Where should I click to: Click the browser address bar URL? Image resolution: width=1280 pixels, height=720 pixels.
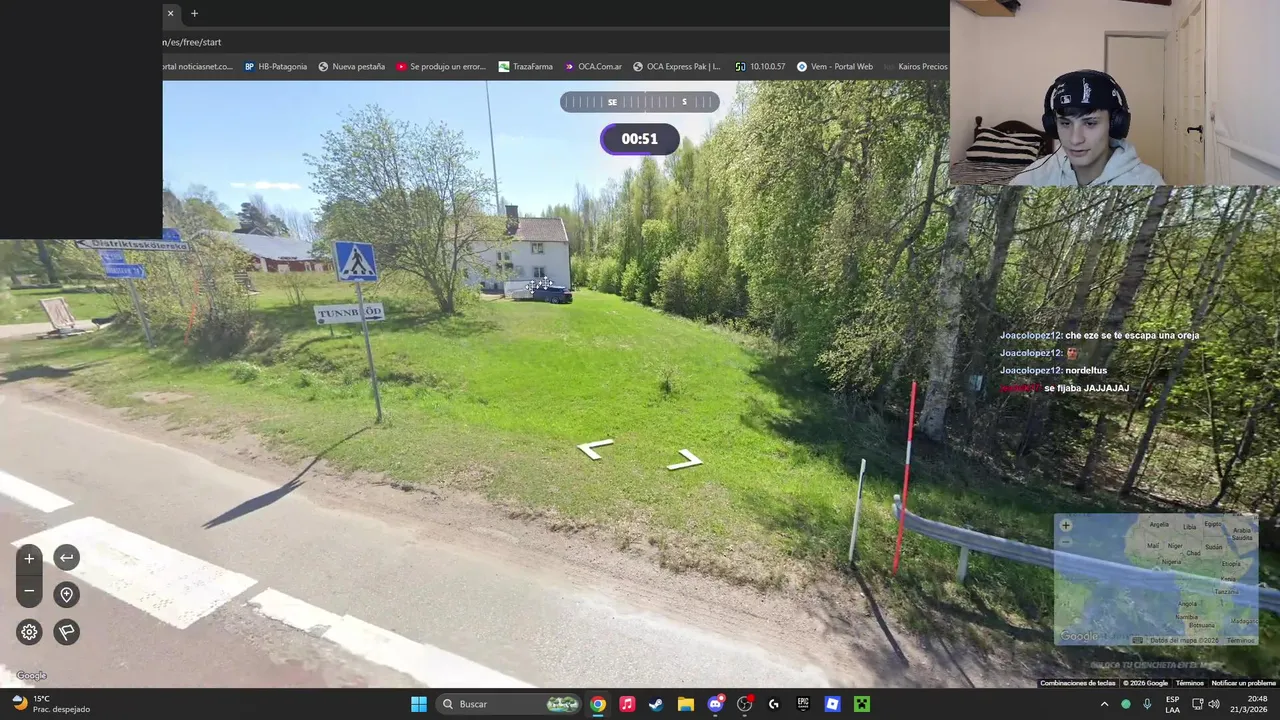pyautogui.click(x=192, y=42)
